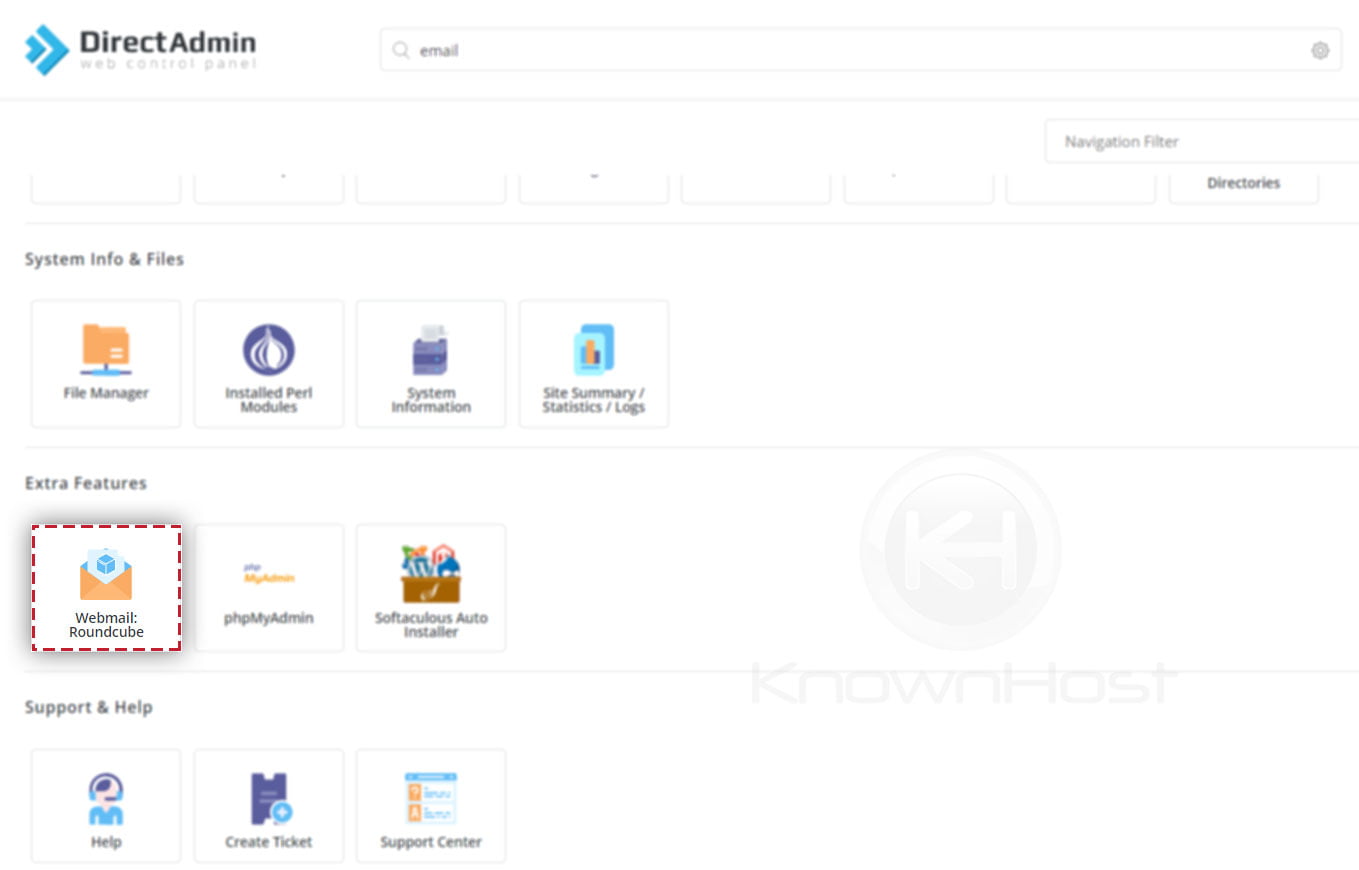Click the Create Ticket icon
This screenshot has width=1359, height=870.
click(x=268, y=805)
